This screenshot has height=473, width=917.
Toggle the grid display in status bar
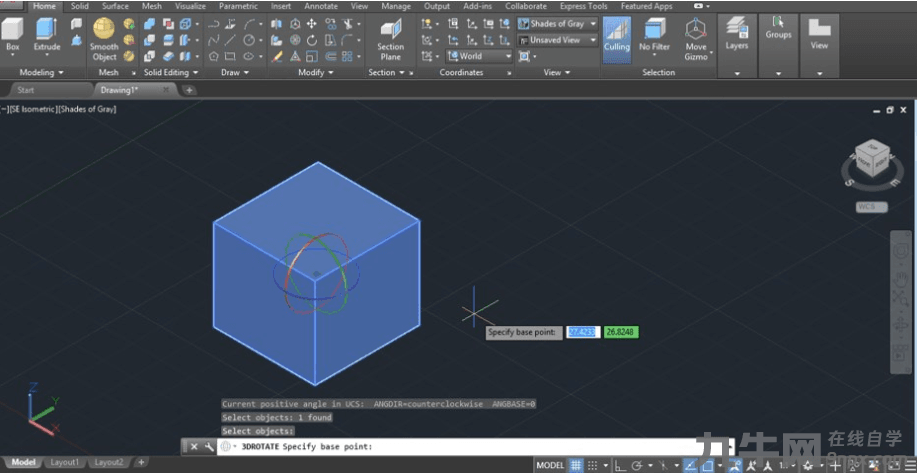tap(577, 465)
